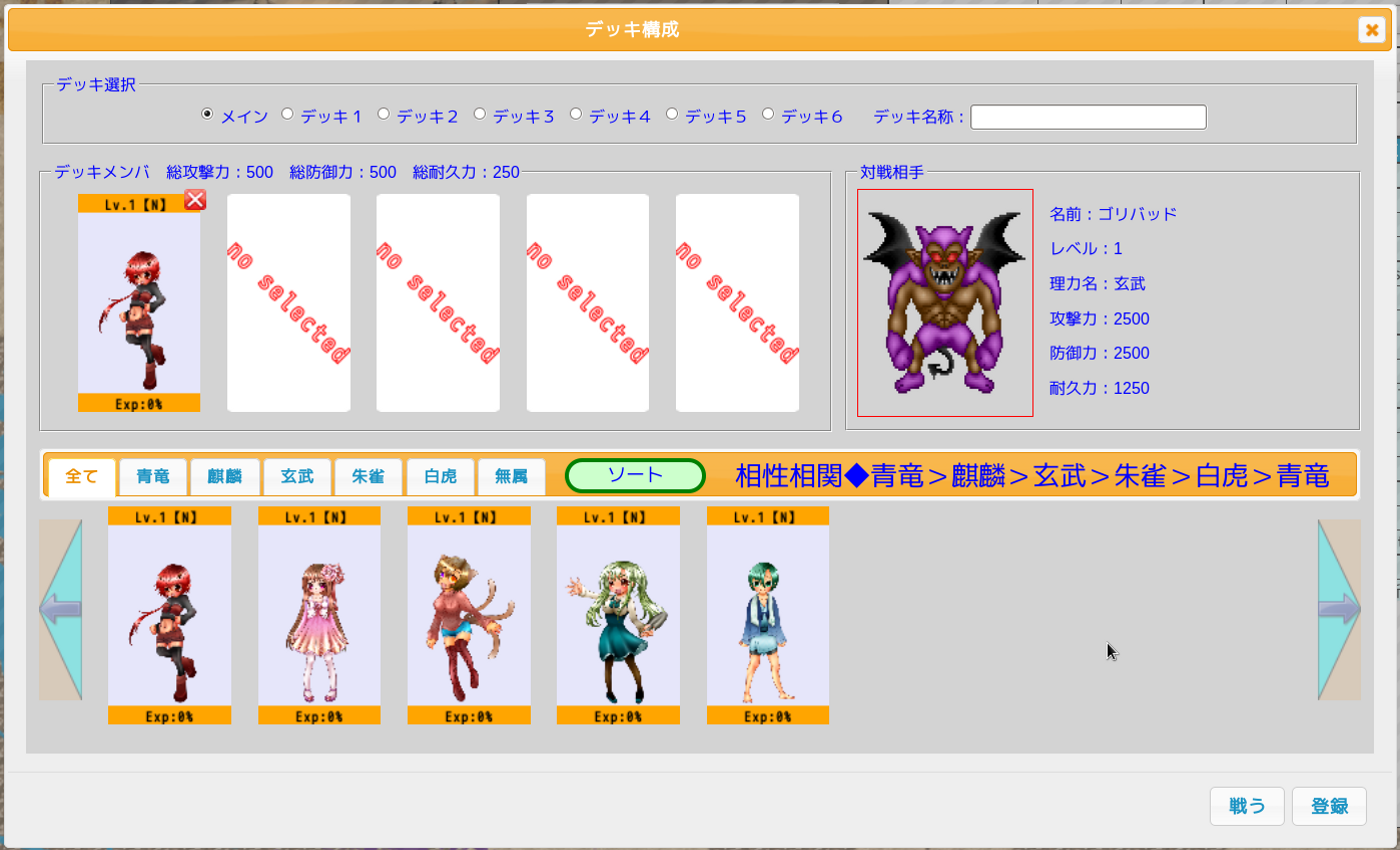This screenshot has height=850, width=1400.
Task: Click the ゴリバッド opponent monster image
Action: click(x=945, y=303)
